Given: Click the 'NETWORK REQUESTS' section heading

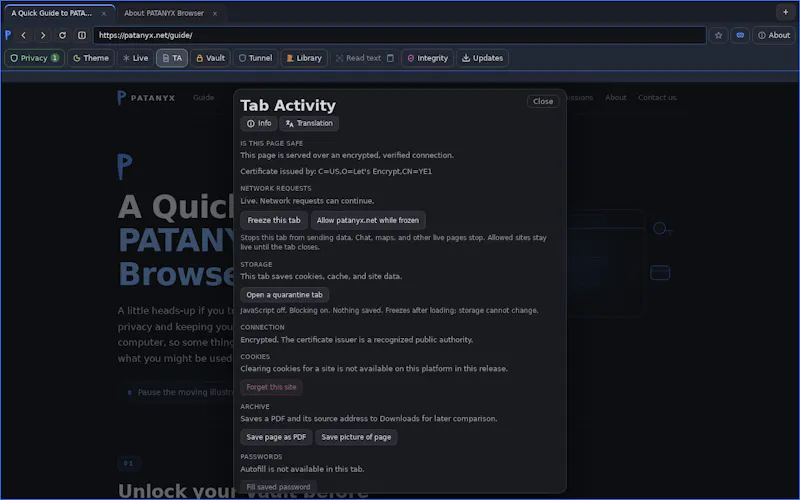Looking at the screenshot, I should (276, 188).
